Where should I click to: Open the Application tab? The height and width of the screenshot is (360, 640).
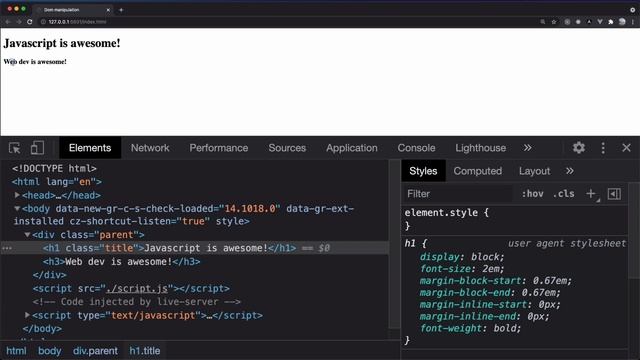351,148
